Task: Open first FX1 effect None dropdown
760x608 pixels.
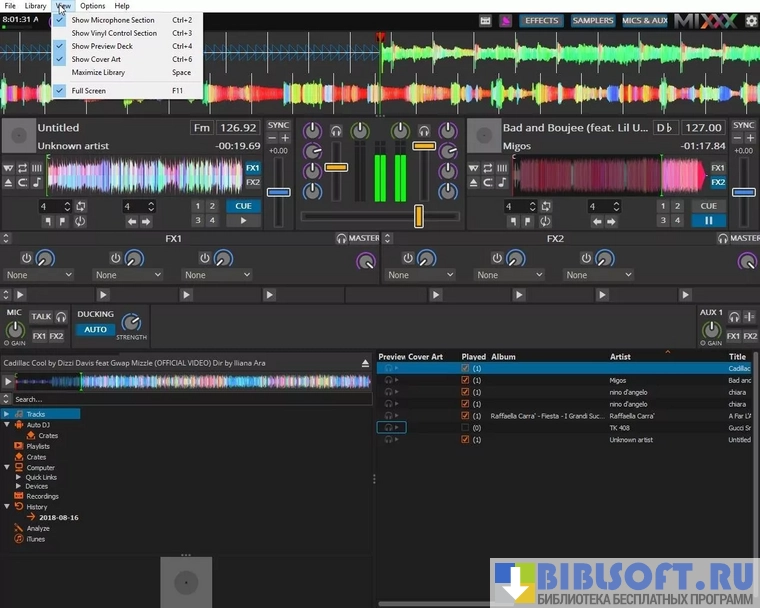Action: point(40,275)
